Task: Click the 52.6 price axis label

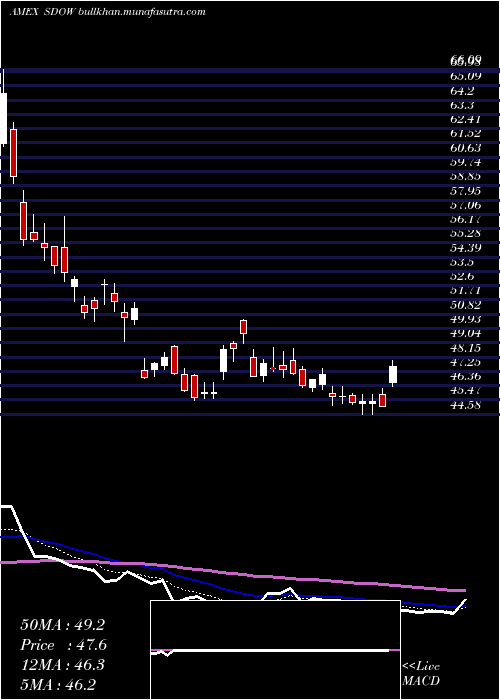Action: pos(462,276)
